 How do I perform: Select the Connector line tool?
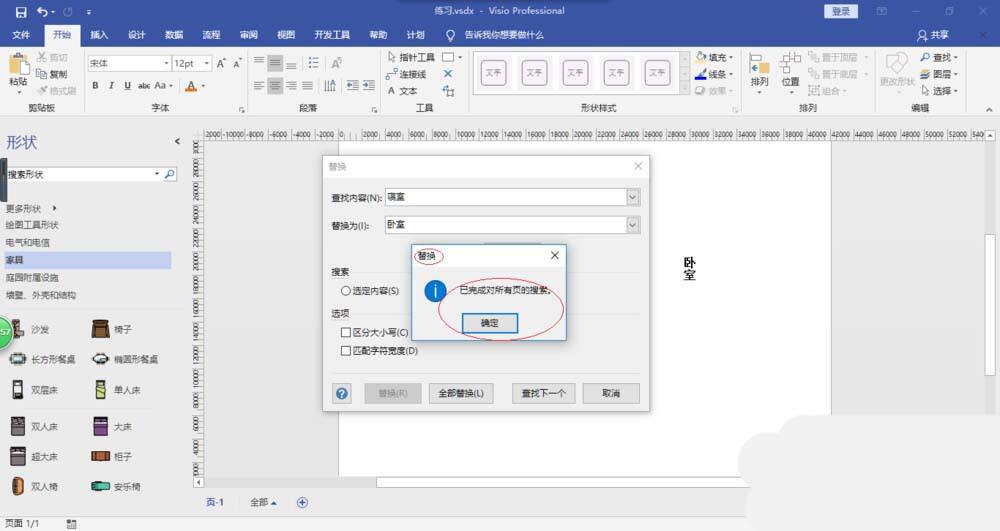406,75
